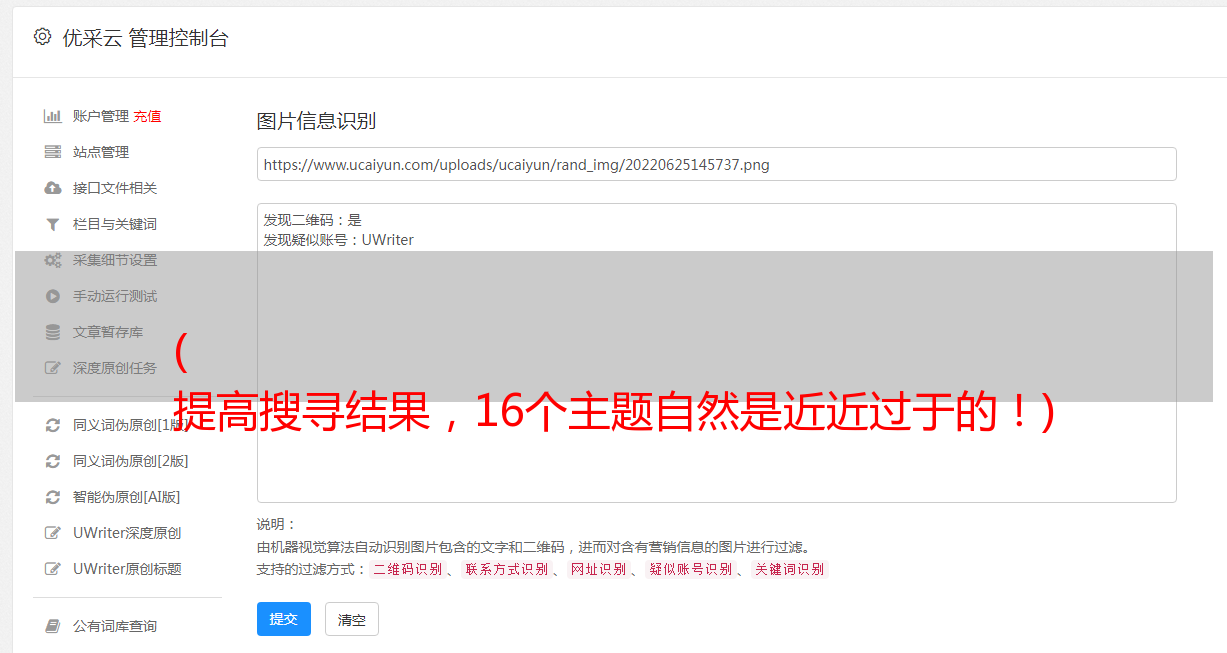Click the gears icon for 采集细节设置
The height and width of the screenshot is (653, 1227).
point(53,260)
